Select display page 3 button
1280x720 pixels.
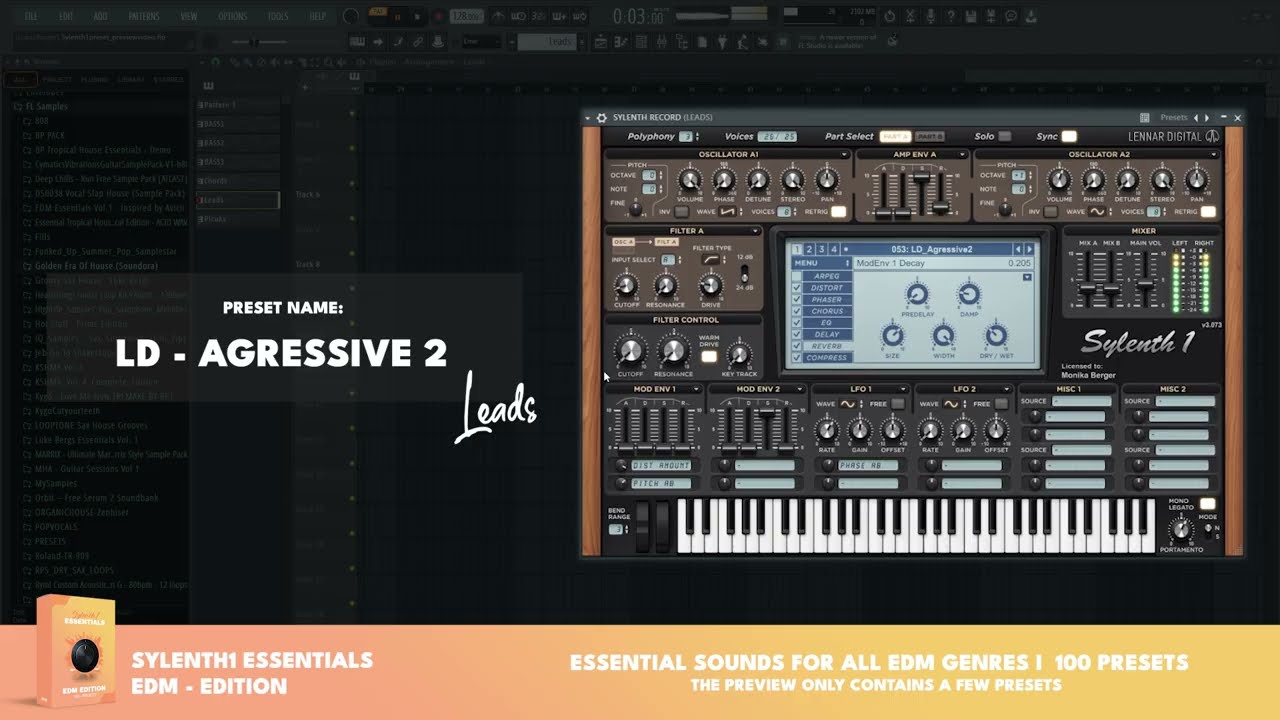[x=822, y=249]
